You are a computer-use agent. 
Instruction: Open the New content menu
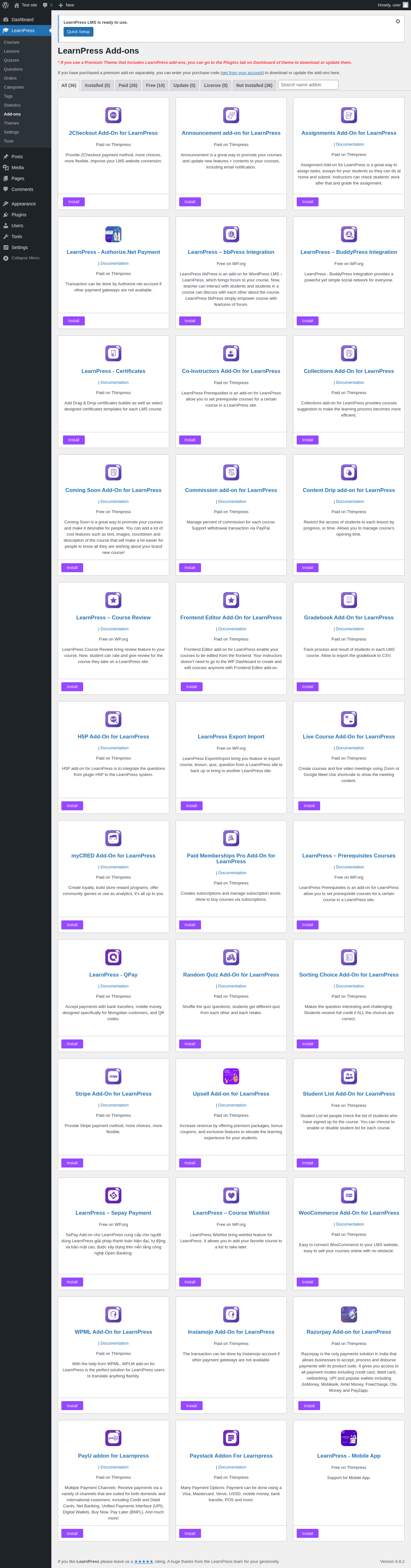point(66,5)
